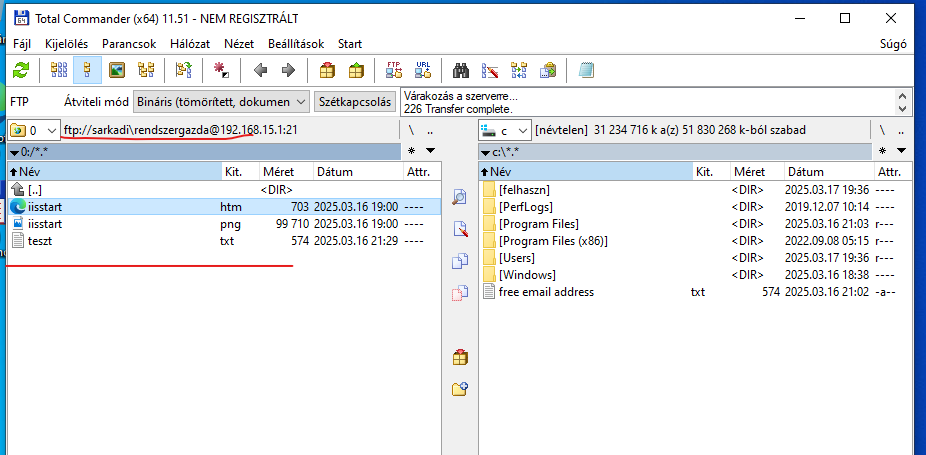Open the notepad icon in toolbar
Image resolution: width=926 pixels, height=455 pixels.
[x=586, y=71]
